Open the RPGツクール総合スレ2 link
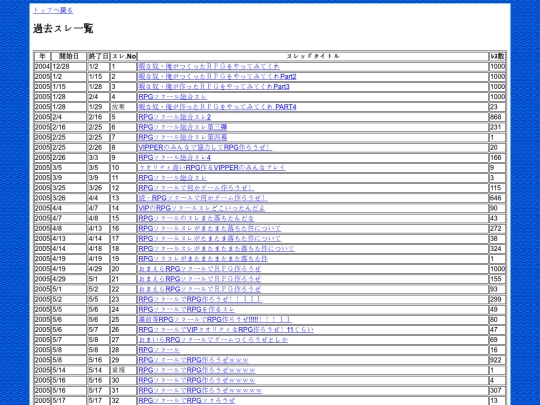 pyautogui.click(x=174, y=117)
